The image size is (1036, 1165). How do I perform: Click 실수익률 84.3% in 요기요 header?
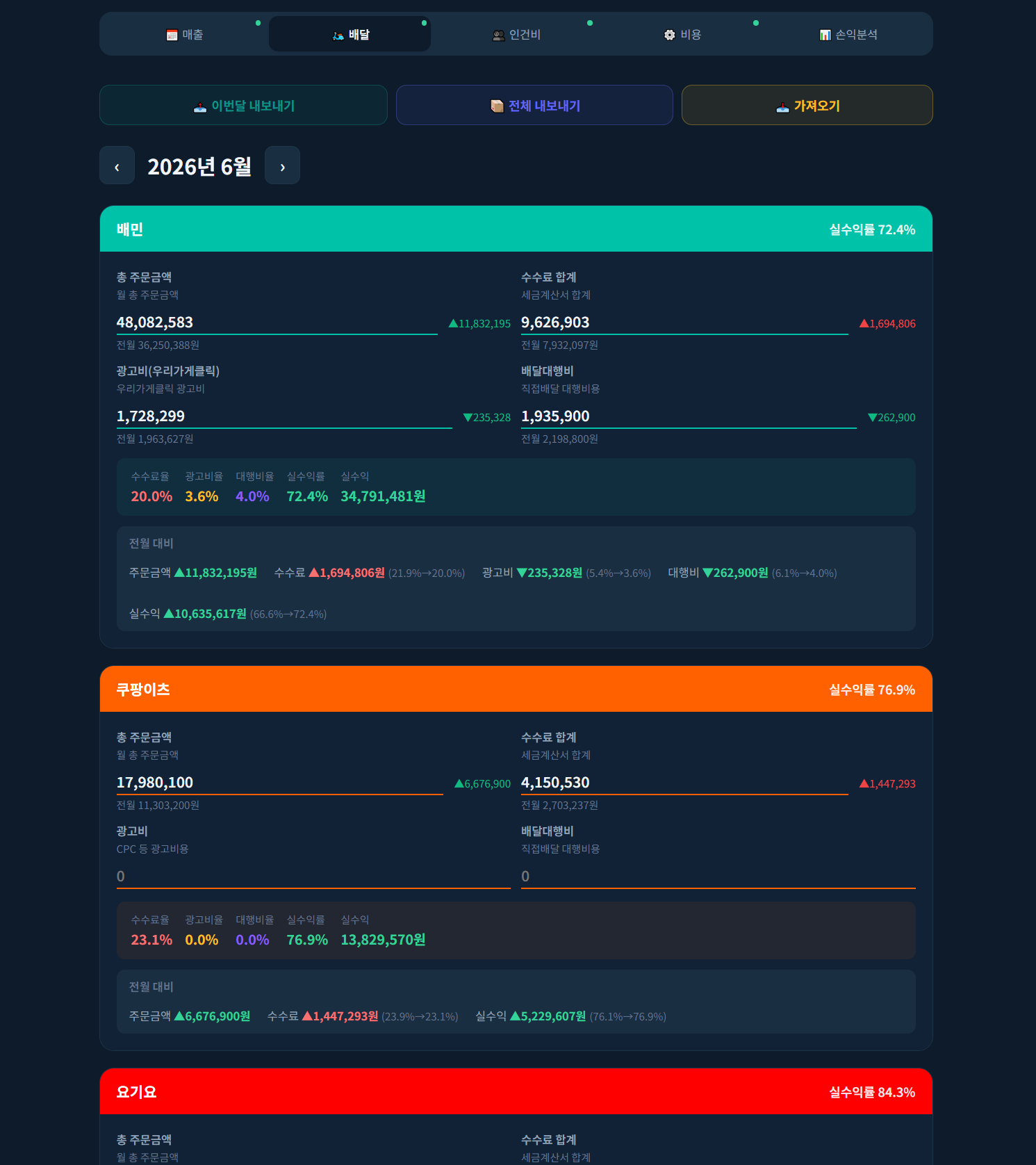[872, 1092]
